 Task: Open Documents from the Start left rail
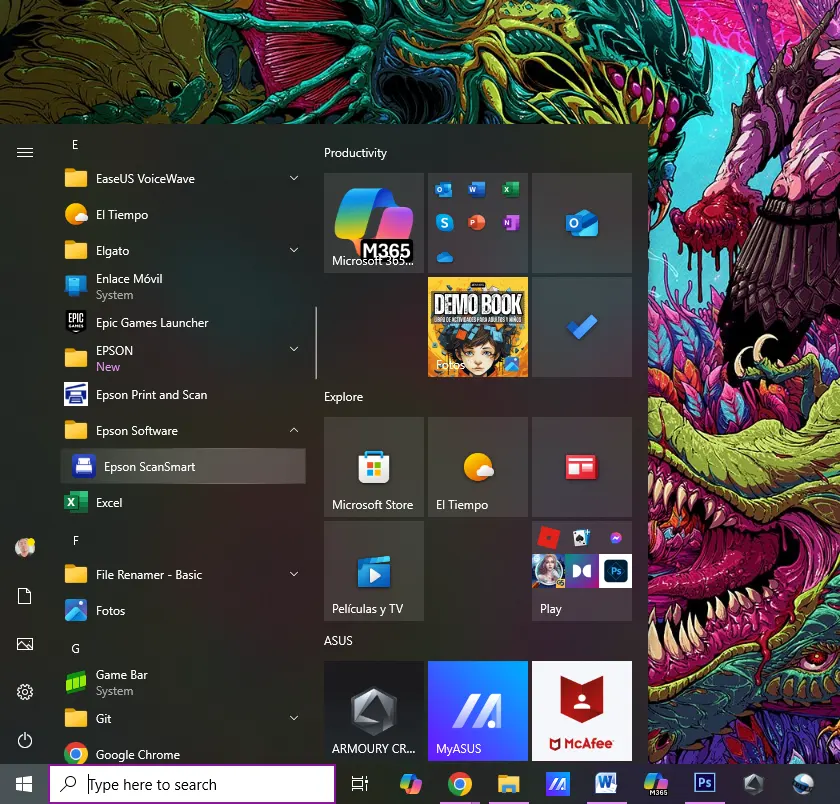coord(25,596)
